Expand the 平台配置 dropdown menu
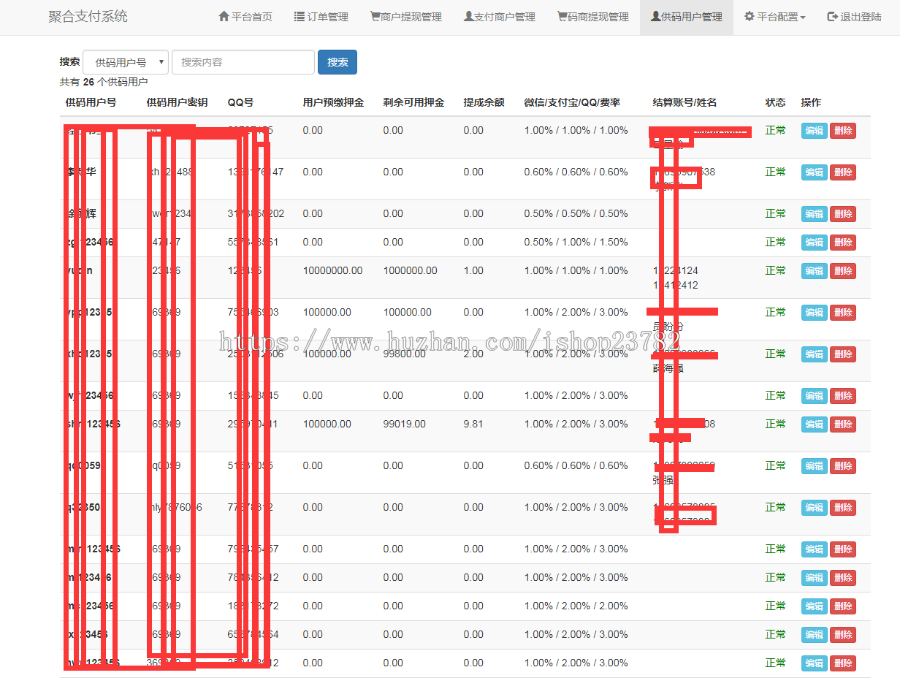The height and width of the screenshot is (678, 900). pyautogui.click(x=775, y=17)
